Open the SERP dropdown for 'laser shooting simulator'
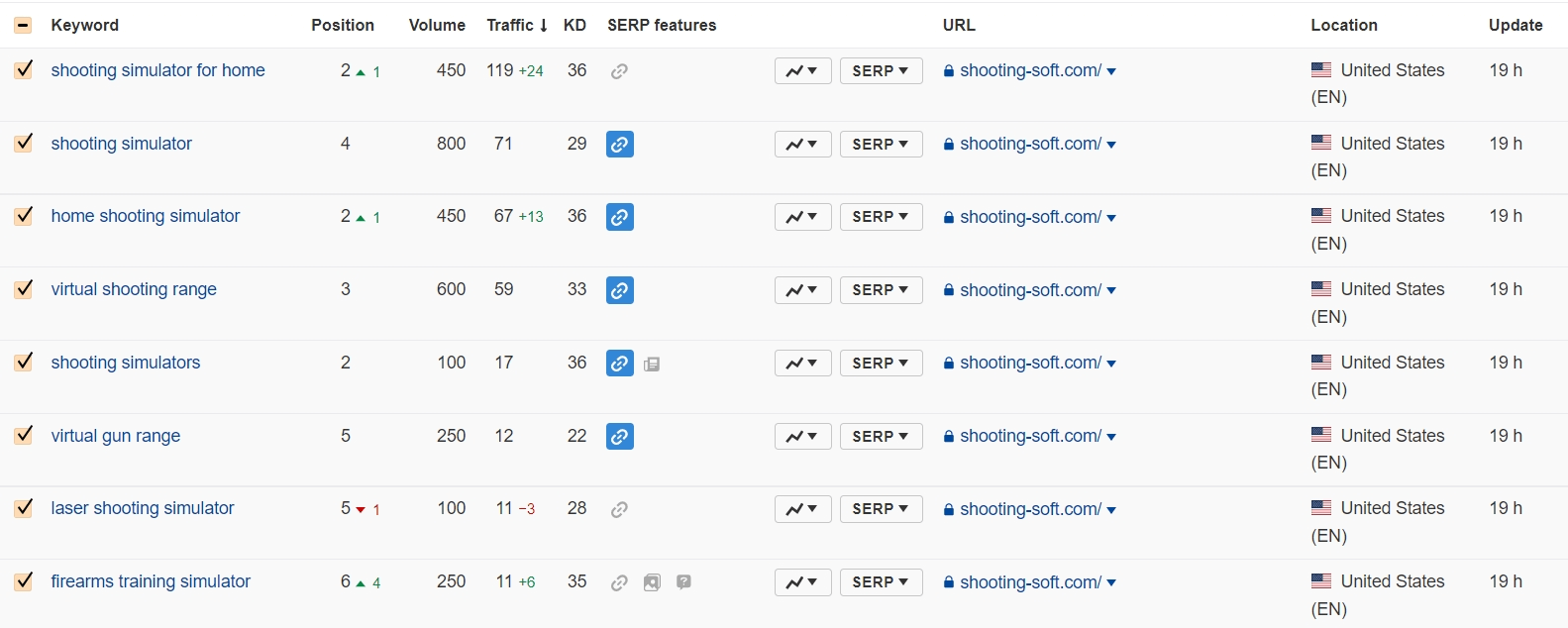The width and height of the screenshot is (1568, 628). tap(881, 509)
